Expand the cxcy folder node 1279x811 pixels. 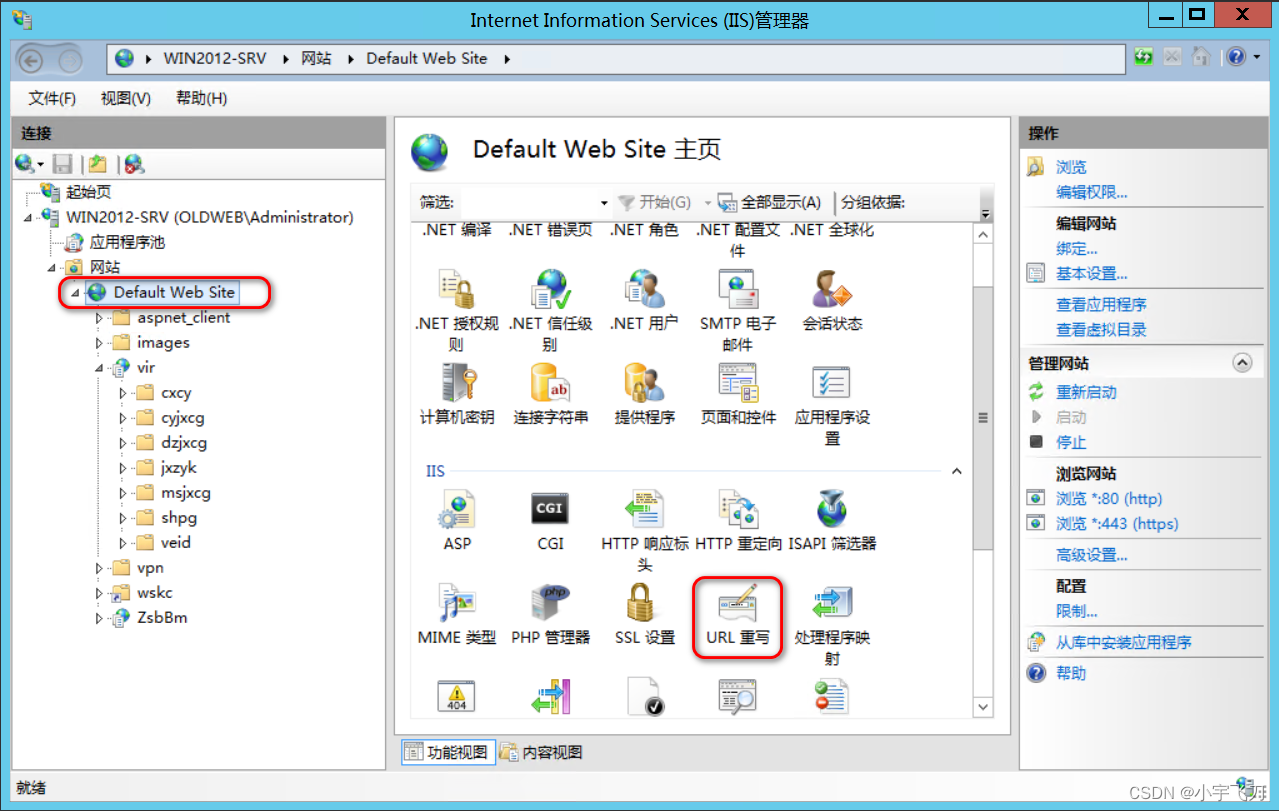(x=123, y=393)
